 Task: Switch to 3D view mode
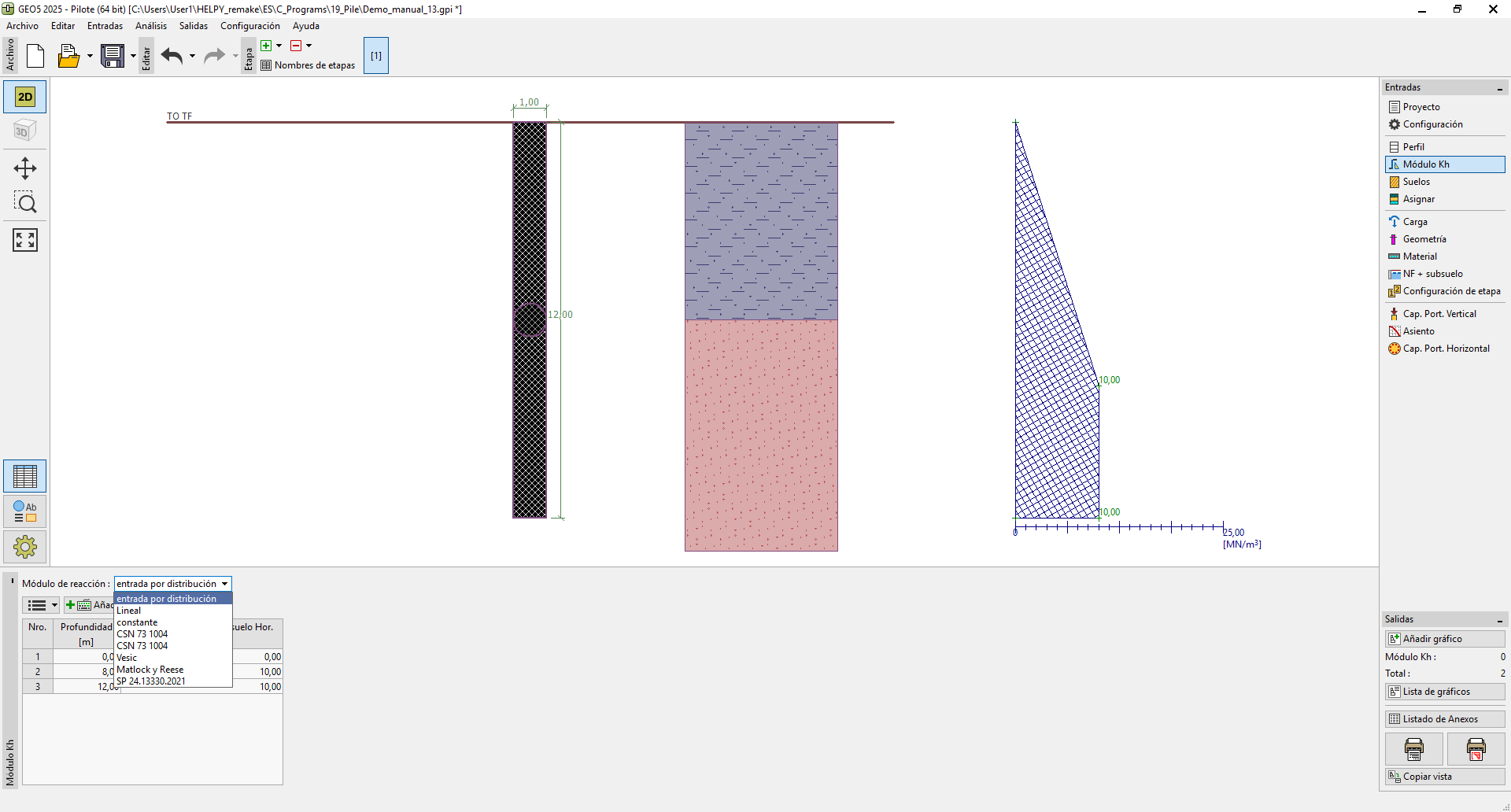(x=25, y=131)
